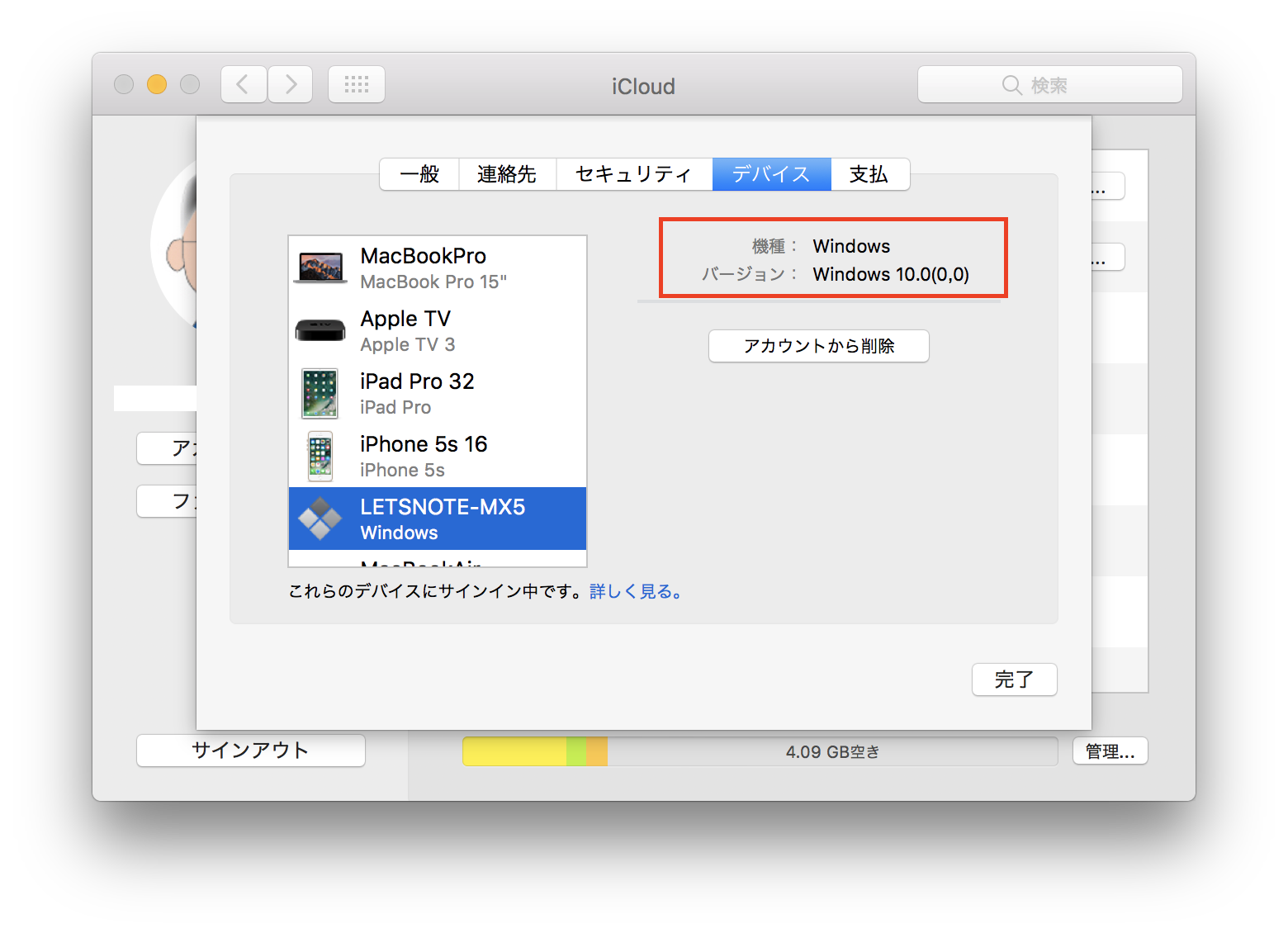The image size is (1288, 933).
Task: Click the yellow minimize window button
Action: pos(157,84)
